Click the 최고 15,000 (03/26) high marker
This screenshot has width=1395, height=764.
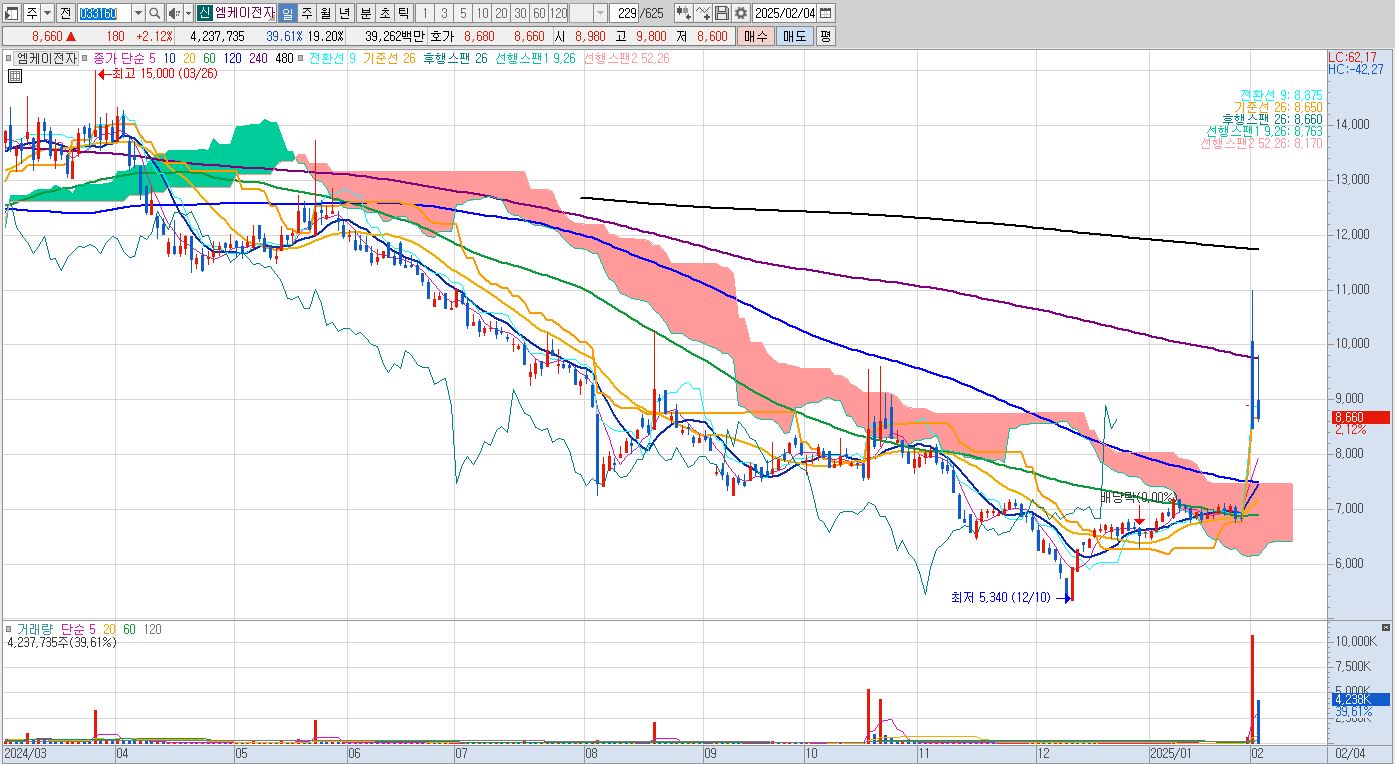click(156, 73)
